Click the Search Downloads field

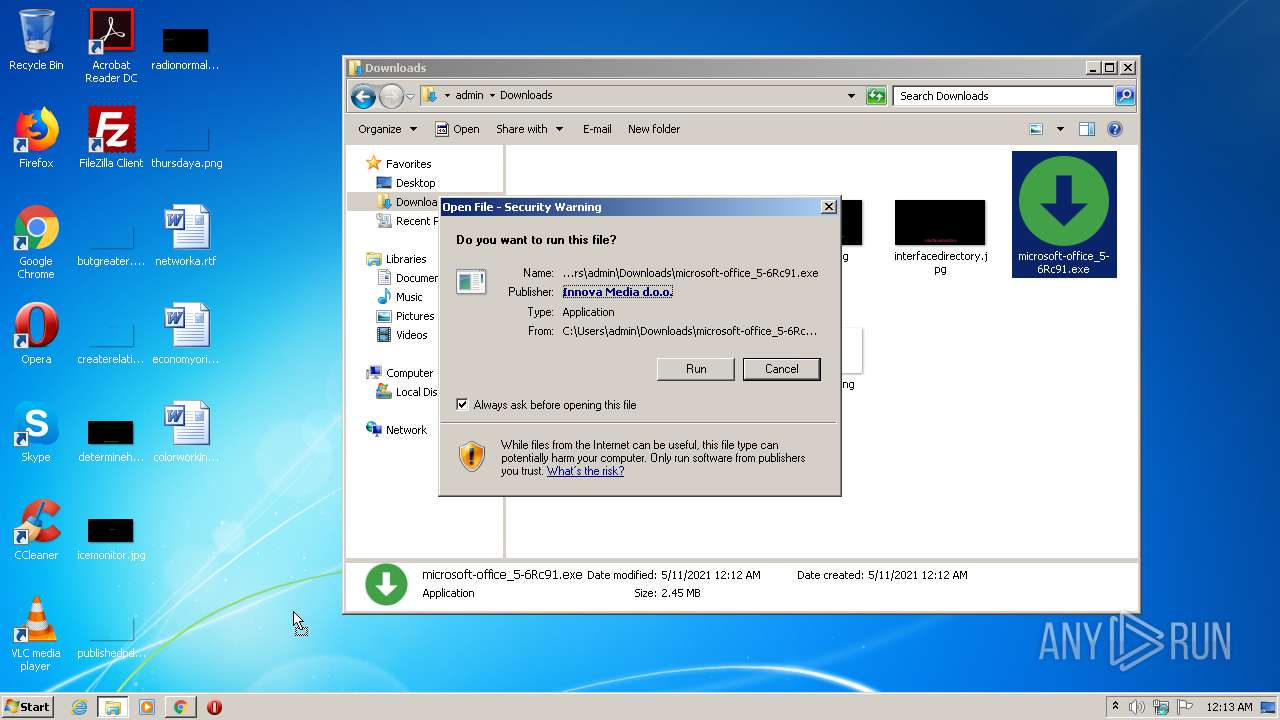[1003, 96]
